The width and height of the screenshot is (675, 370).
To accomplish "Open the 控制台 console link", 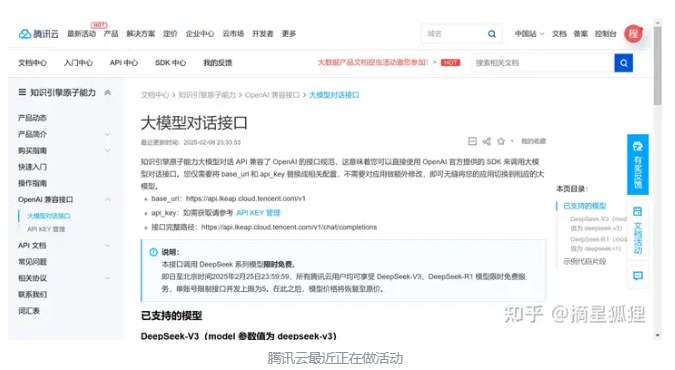I will (x=605, y=34).
